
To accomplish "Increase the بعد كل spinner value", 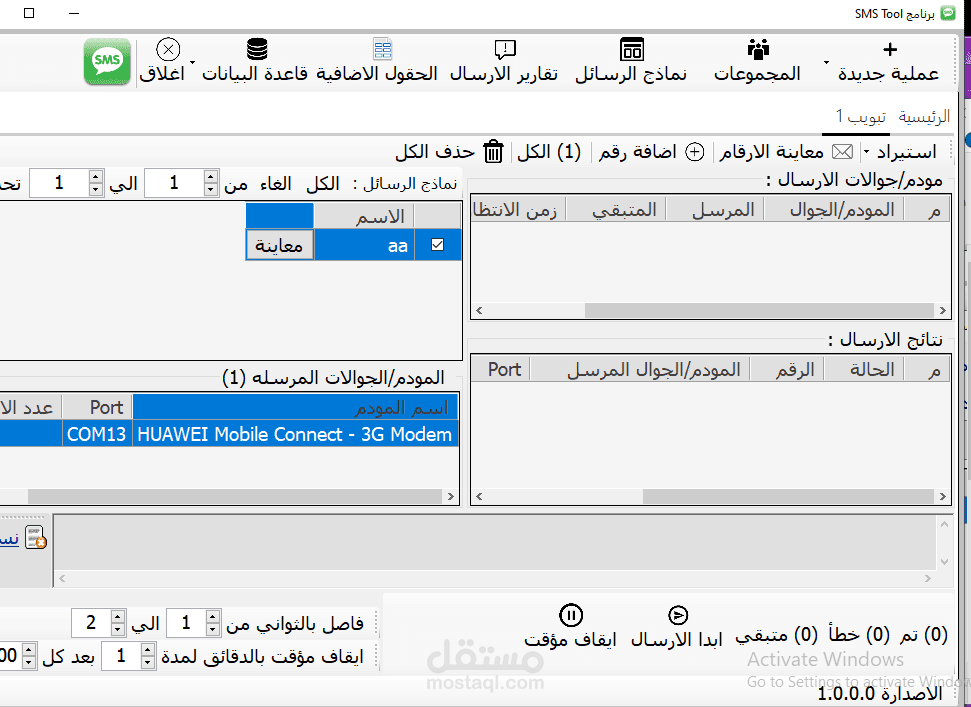I will [x=28, y=649].
